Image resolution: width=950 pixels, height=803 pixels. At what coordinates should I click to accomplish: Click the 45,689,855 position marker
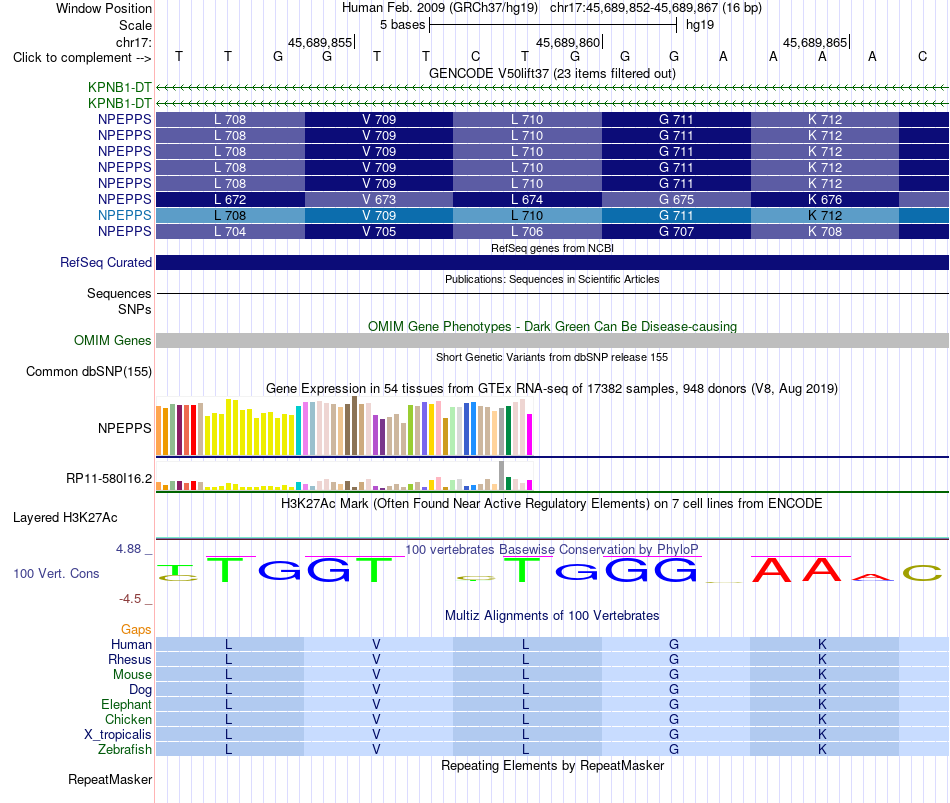coord(321,42)
